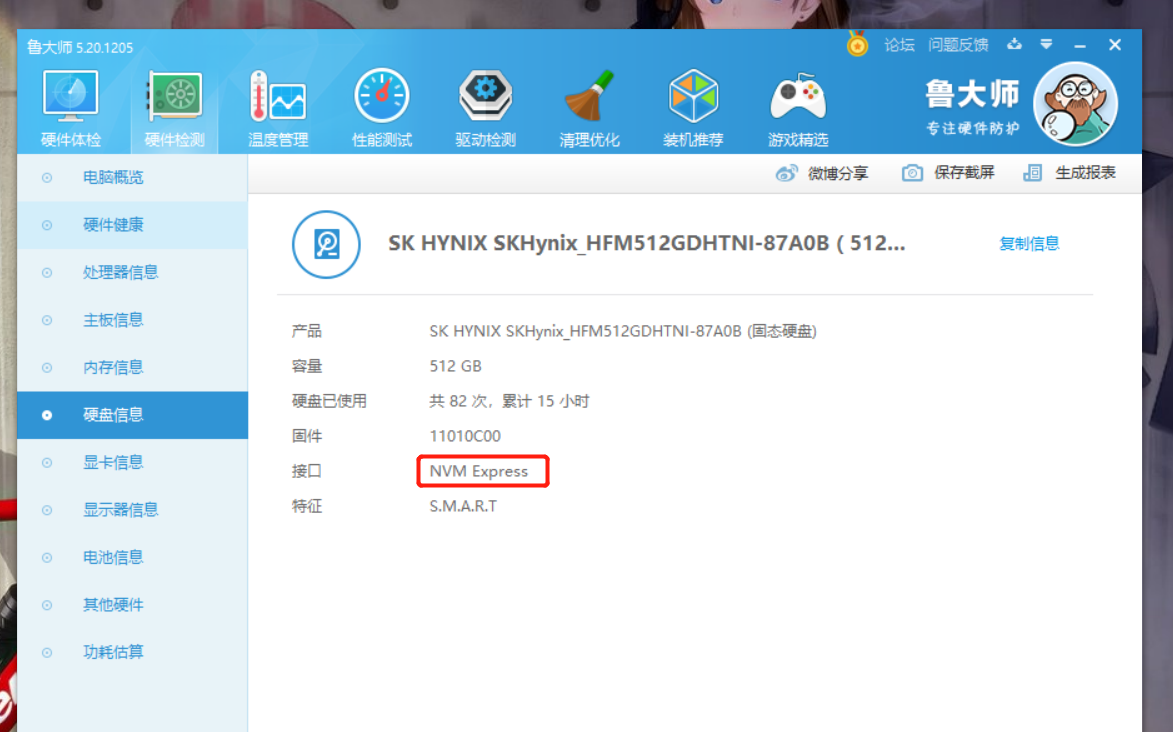The image size is (1173, 732).
Task: Open the 硬件体检 hardware checkup section
Action: [x=70, y=109]
